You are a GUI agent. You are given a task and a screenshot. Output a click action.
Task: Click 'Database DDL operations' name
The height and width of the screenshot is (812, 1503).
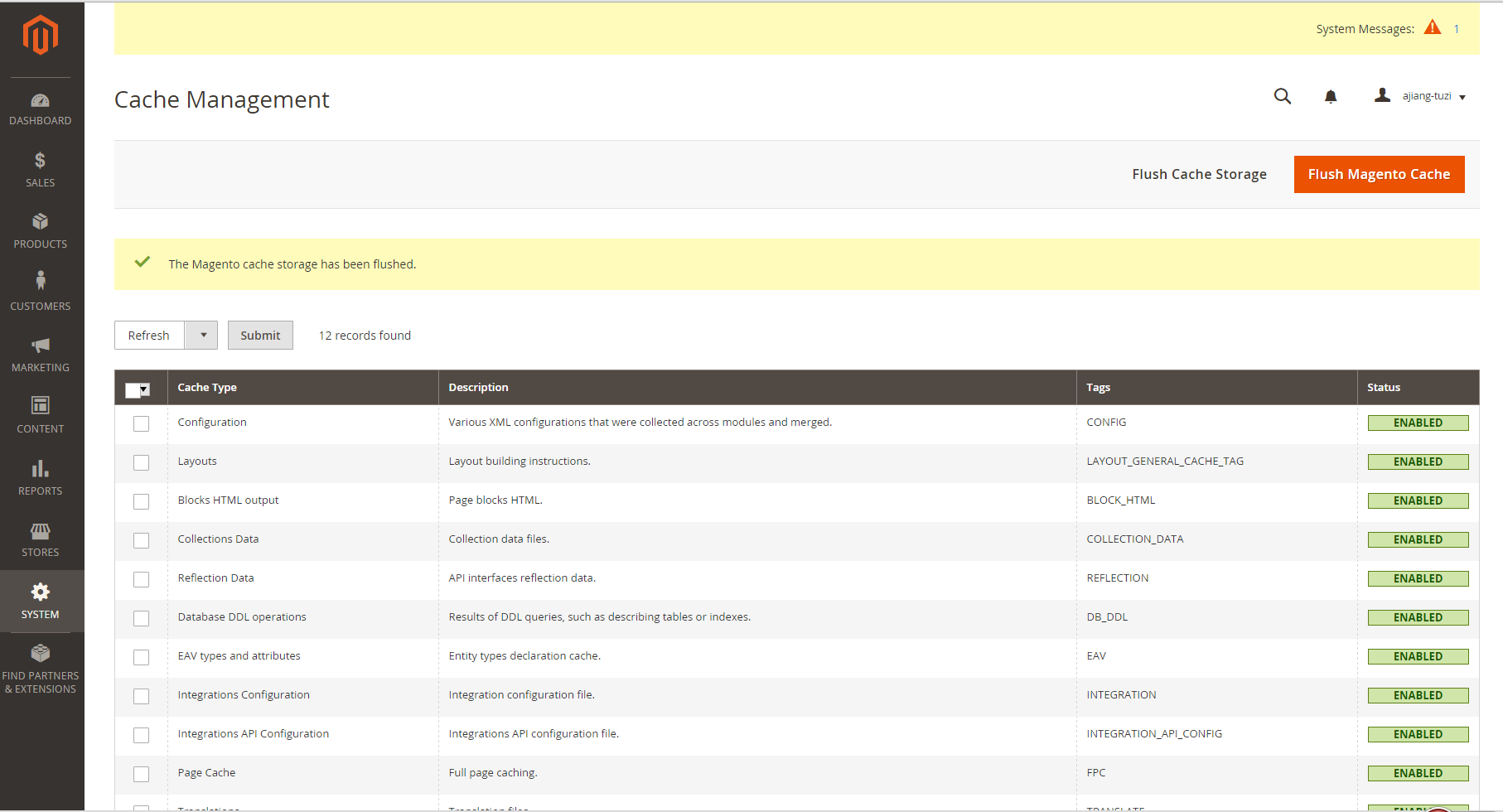242,616
